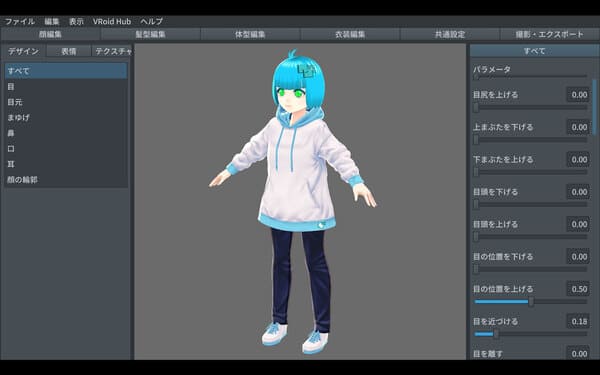The image size is (600, 375).
Task: Open the VRoid Hub menu
Action: tap(112, 21)
